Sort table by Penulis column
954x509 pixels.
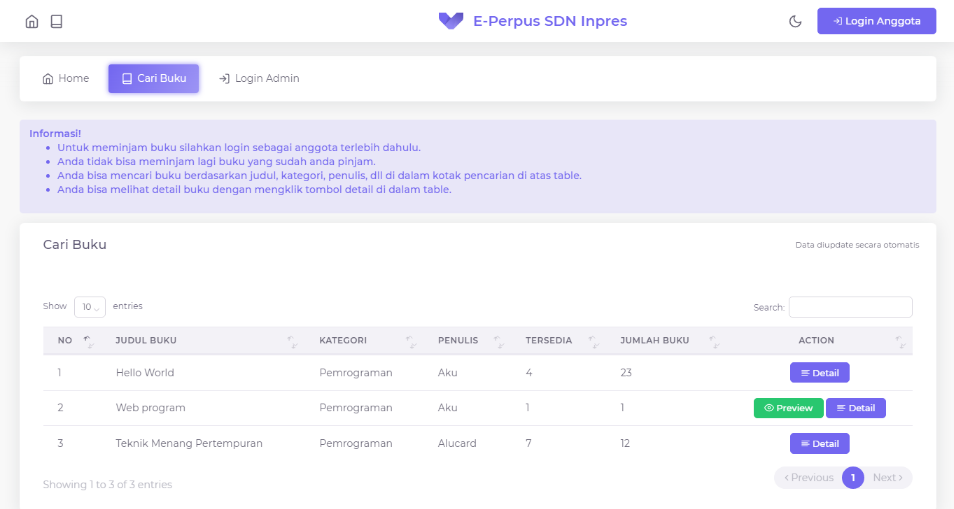[x=468, y=340]
